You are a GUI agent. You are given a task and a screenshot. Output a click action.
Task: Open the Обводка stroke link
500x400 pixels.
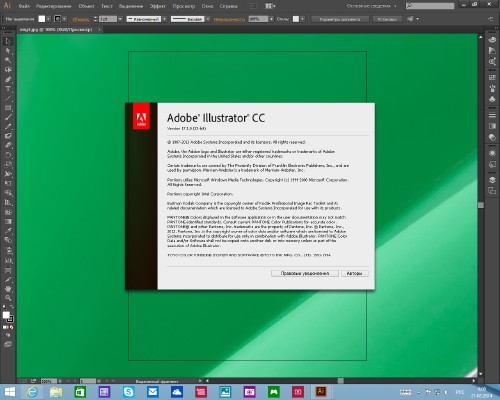(81, 19)
